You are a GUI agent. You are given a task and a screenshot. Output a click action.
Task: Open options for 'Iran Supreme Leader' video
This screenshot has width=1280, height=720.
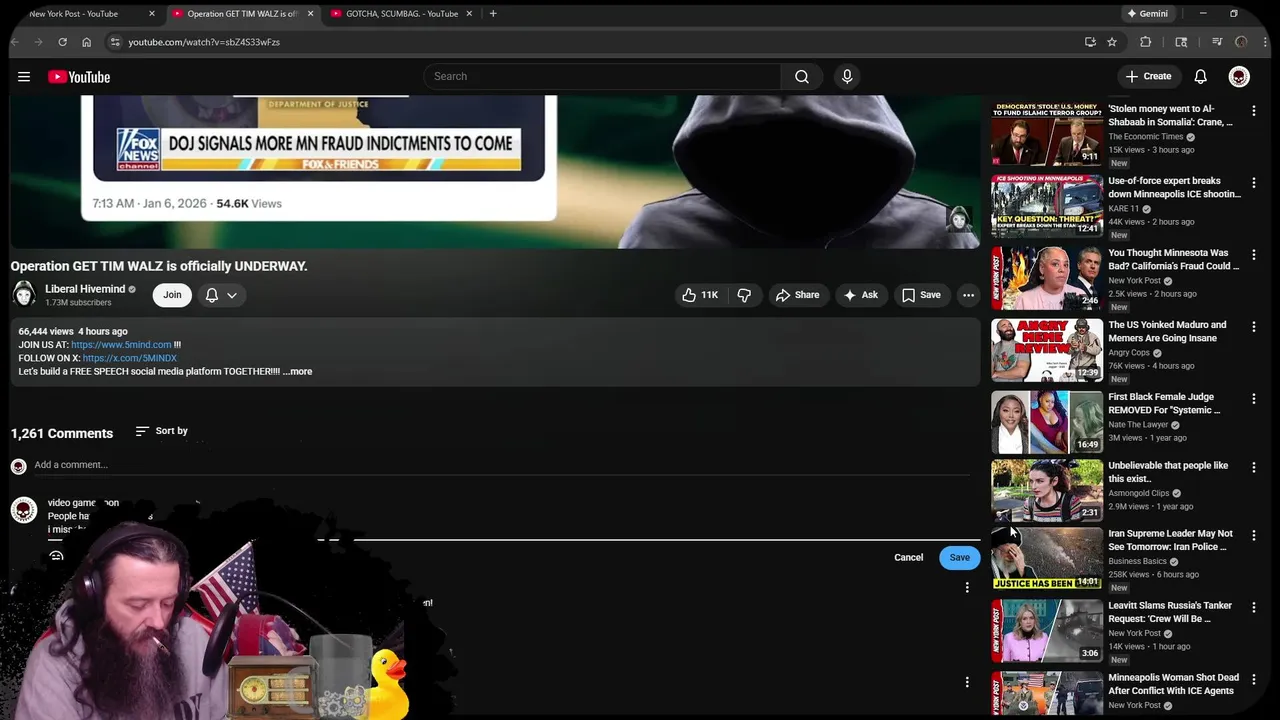pos(1254,535)
